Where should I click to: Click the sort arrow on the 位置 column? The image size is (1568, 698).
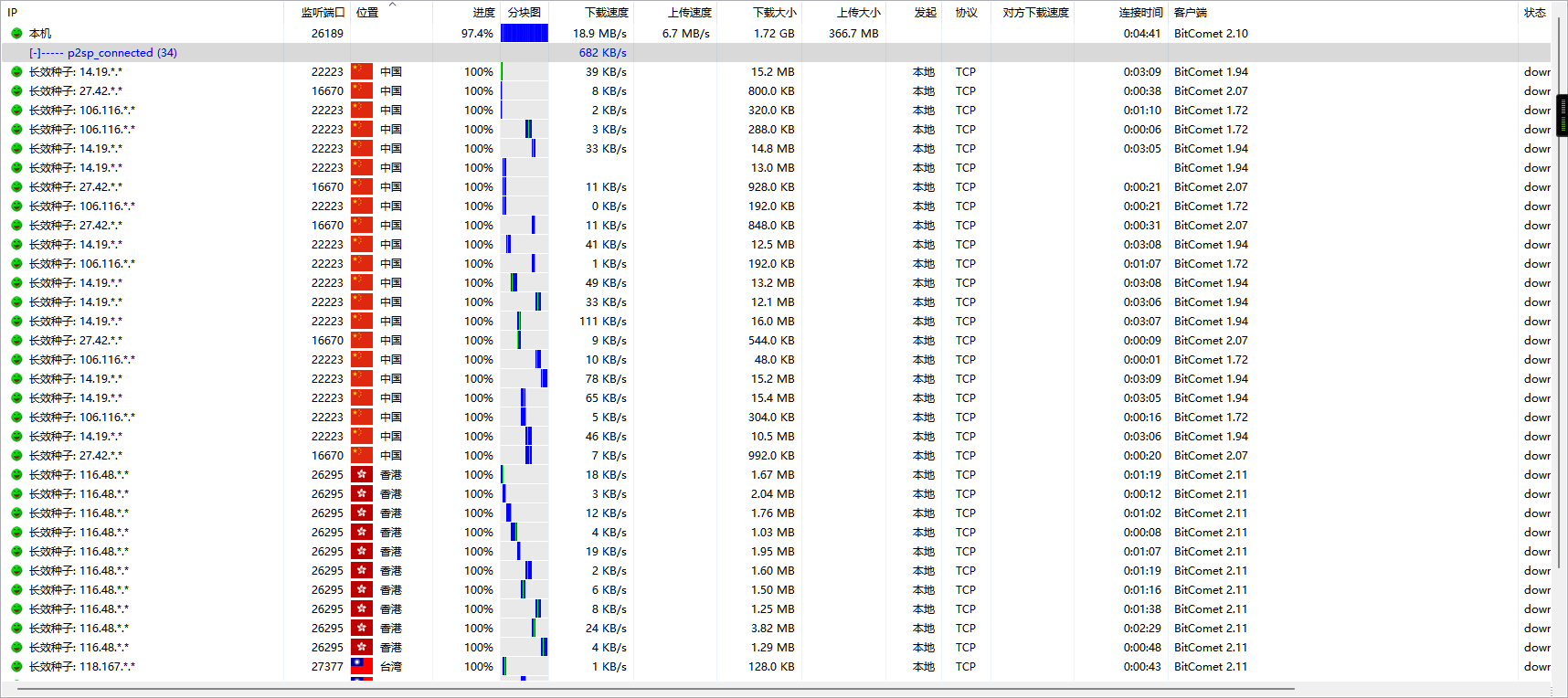[x=393, y=5]
